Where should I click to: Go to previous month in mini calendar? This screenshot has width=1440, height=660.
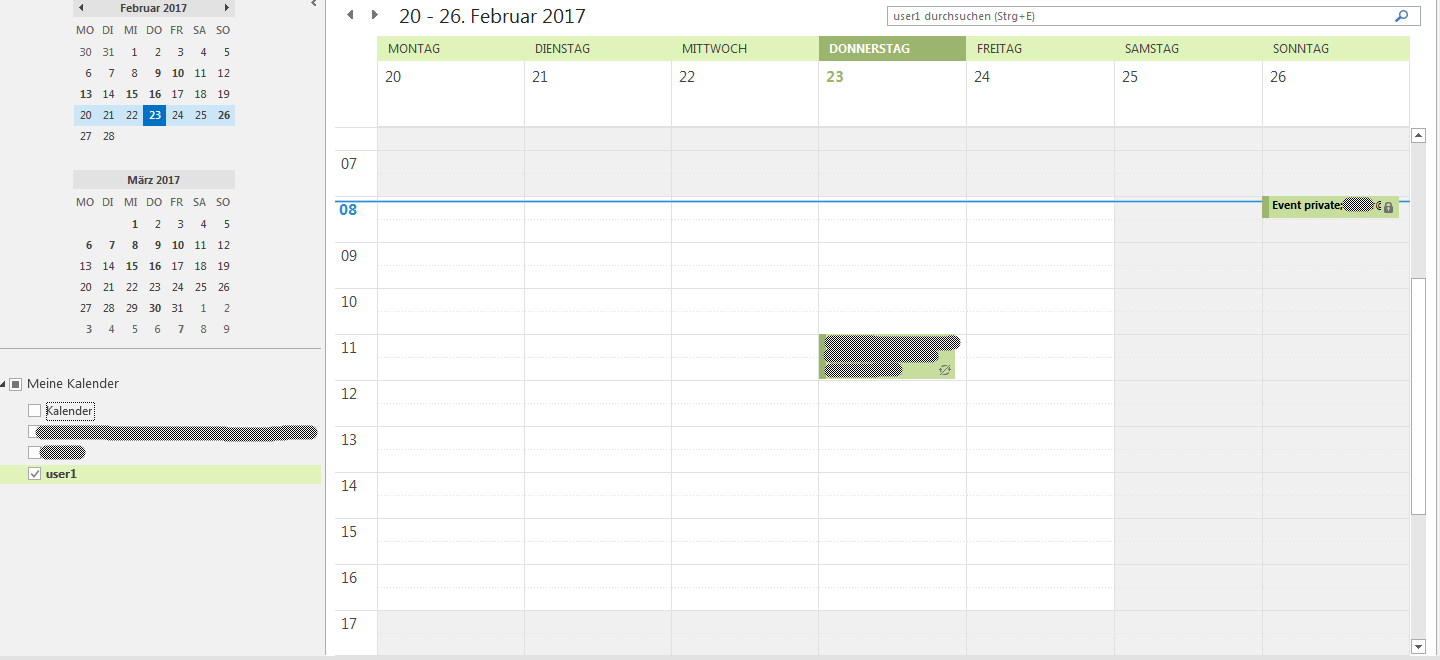pos(81,8)
